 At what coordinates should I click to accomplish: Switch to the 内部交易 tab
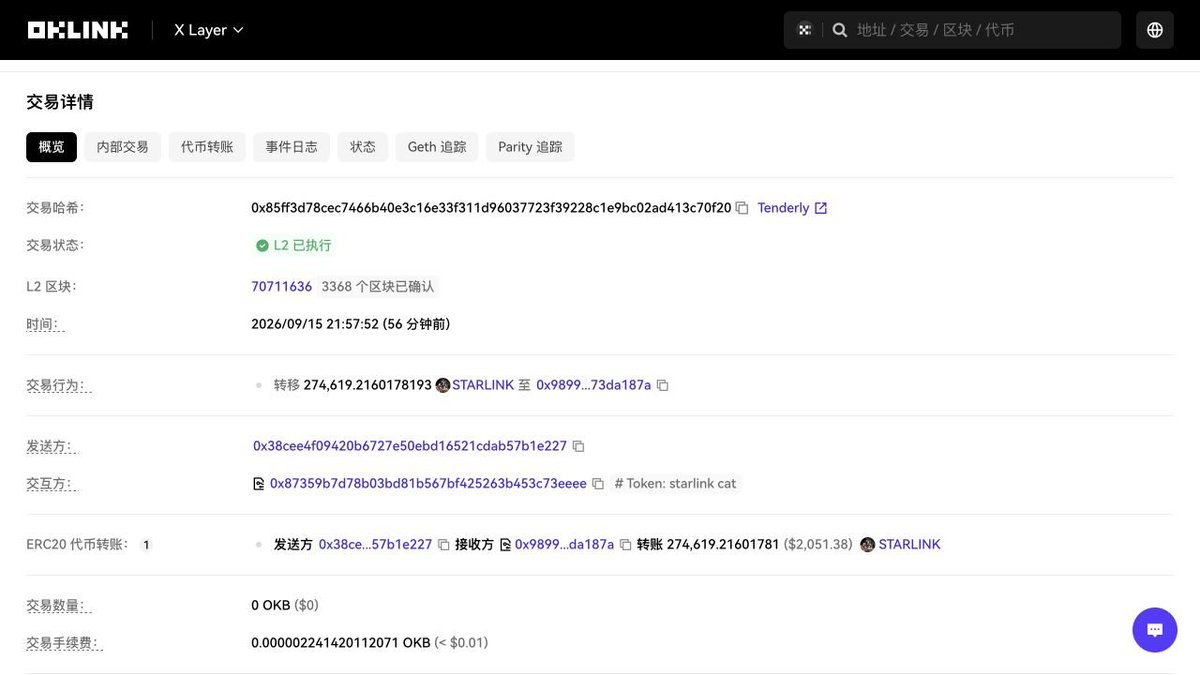(122, 147)
